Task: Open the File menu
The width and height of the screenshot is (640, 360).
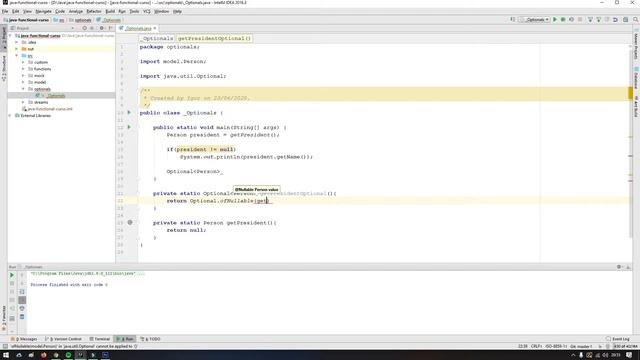Action: pyautogui.click(x=5, y=11)
